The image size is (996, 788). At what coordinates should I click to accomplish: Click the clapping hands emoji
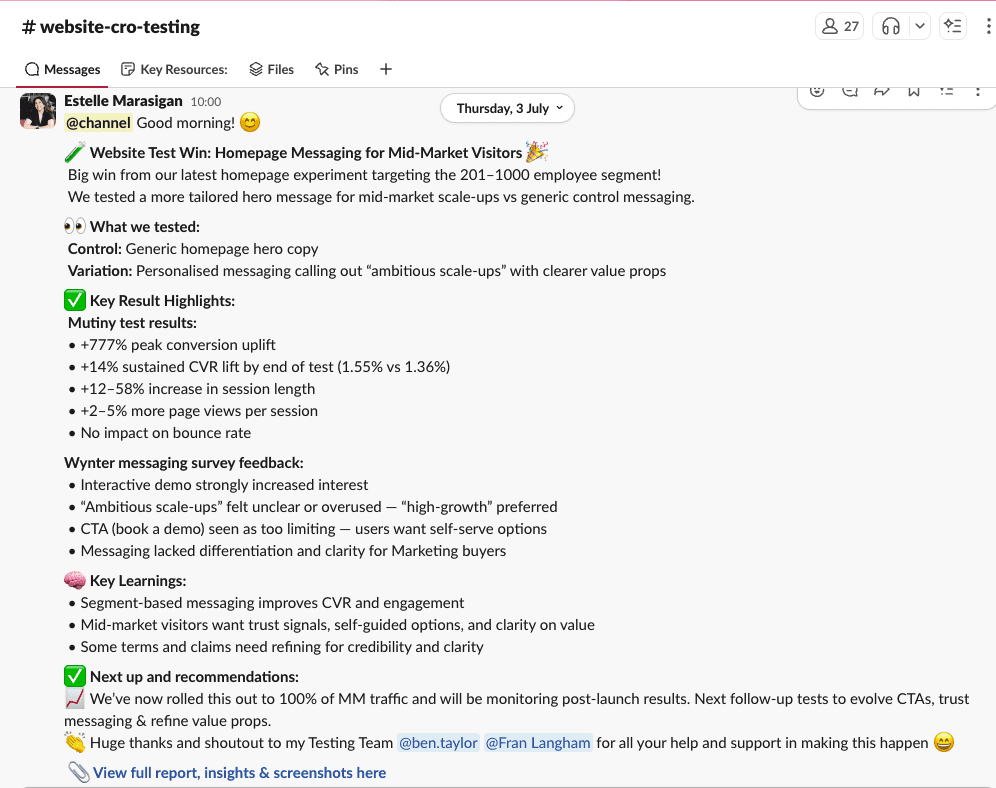pos(74,742)
